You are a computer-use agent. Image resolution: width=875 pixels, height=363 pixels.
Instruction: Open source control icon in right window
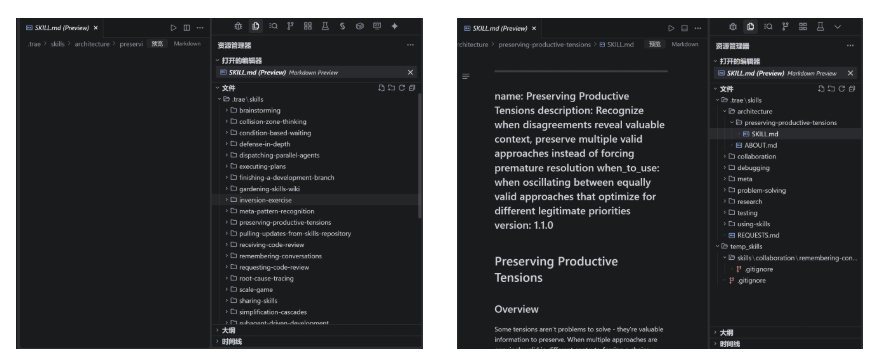[x=785, y=26]
